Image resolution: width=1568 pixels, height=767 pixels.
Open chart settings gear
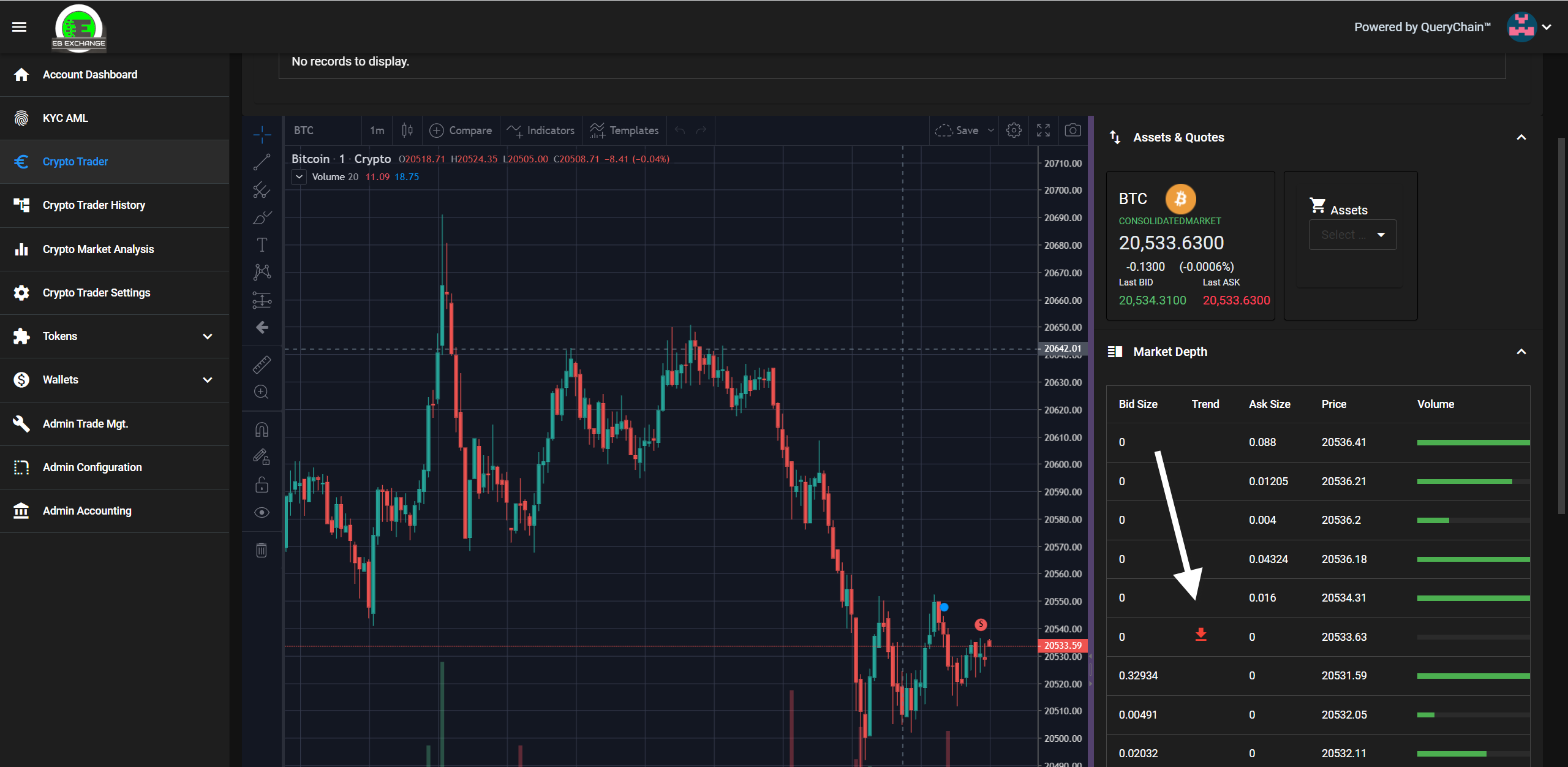(1014, 130)
